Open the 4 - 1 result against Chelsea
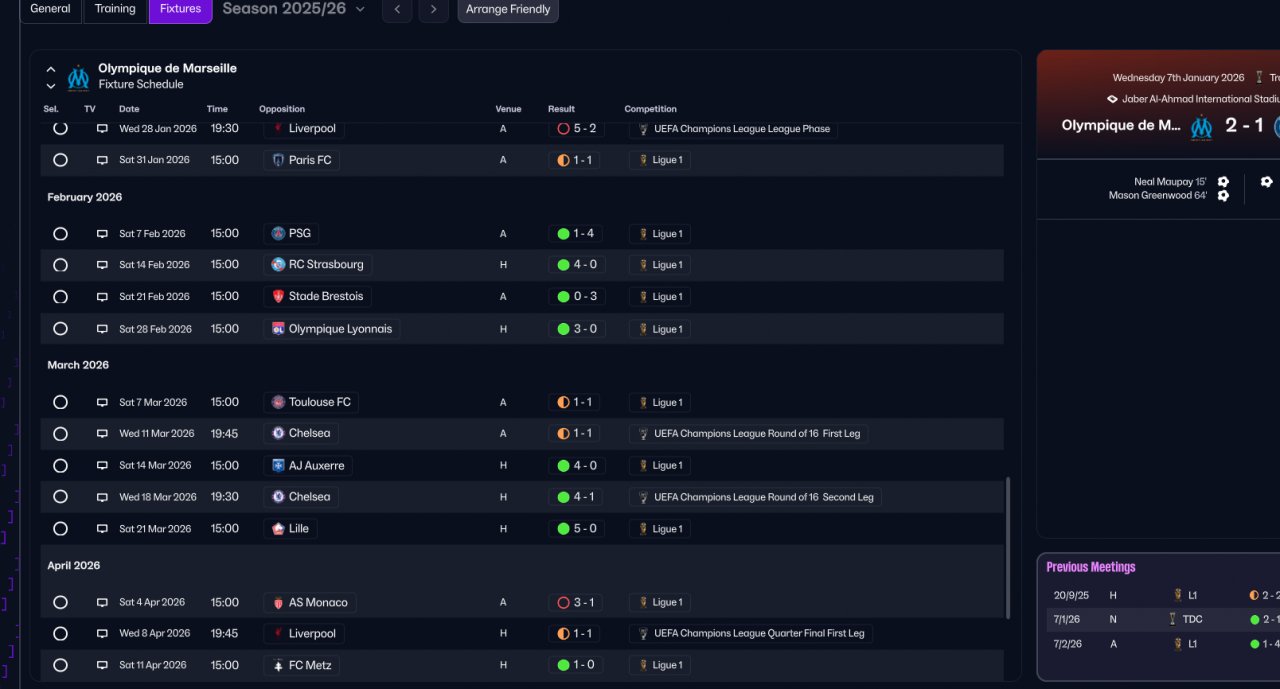The height and width of the screenshot is (689, 1280). (x=577, y=497)
